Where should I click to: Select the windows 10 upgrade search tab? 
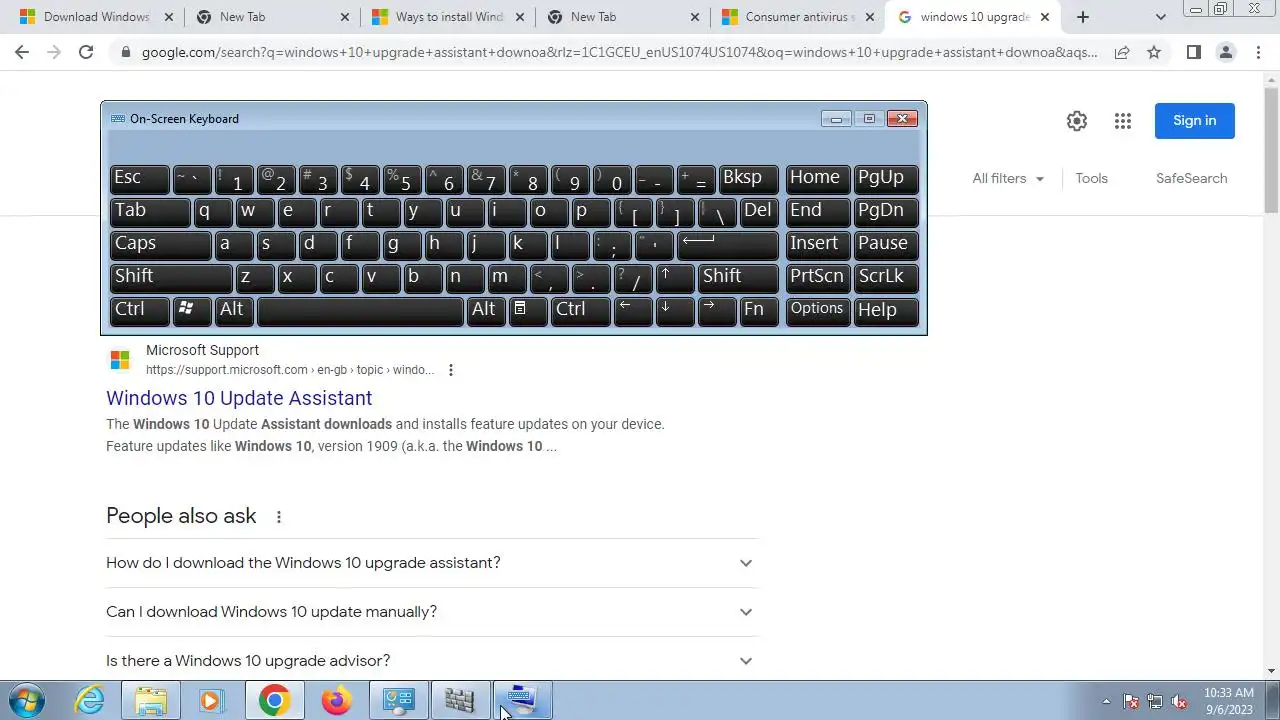click(973, 17)
